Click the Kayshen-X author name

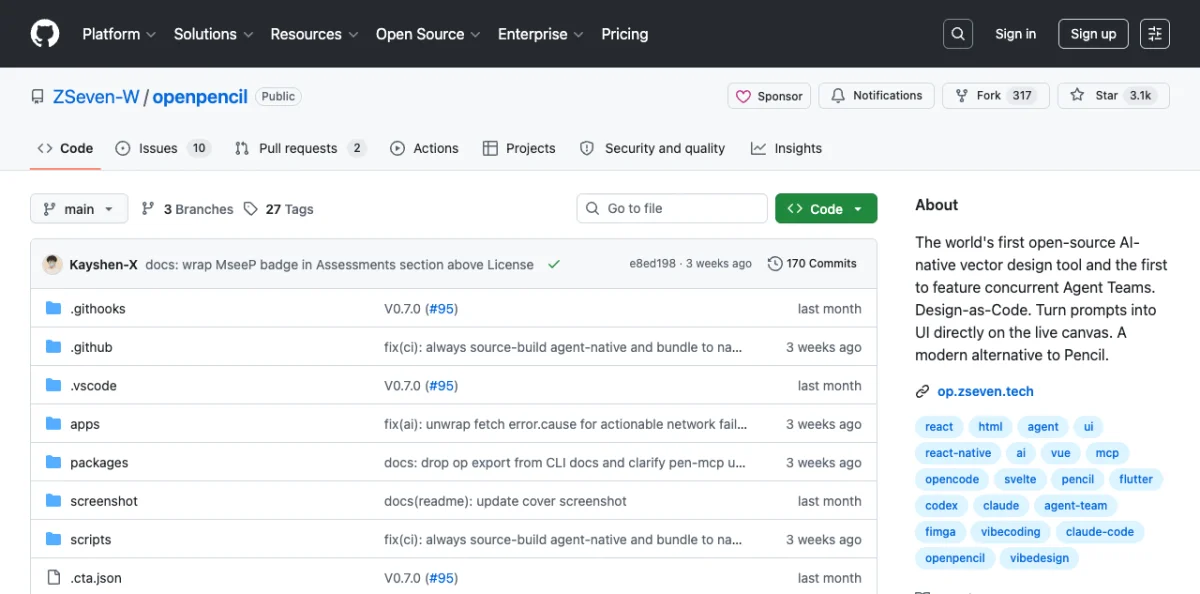point(104,264)
